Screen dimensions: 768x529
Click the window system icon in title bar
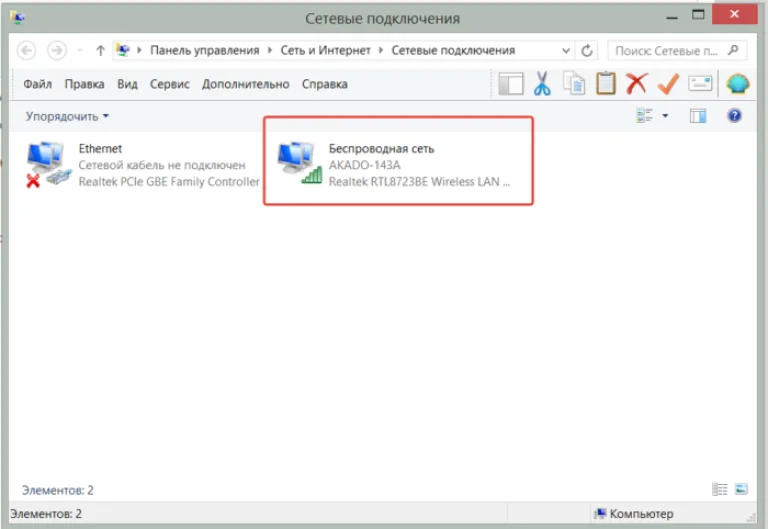pyautogui.click(x=17, y=18)
